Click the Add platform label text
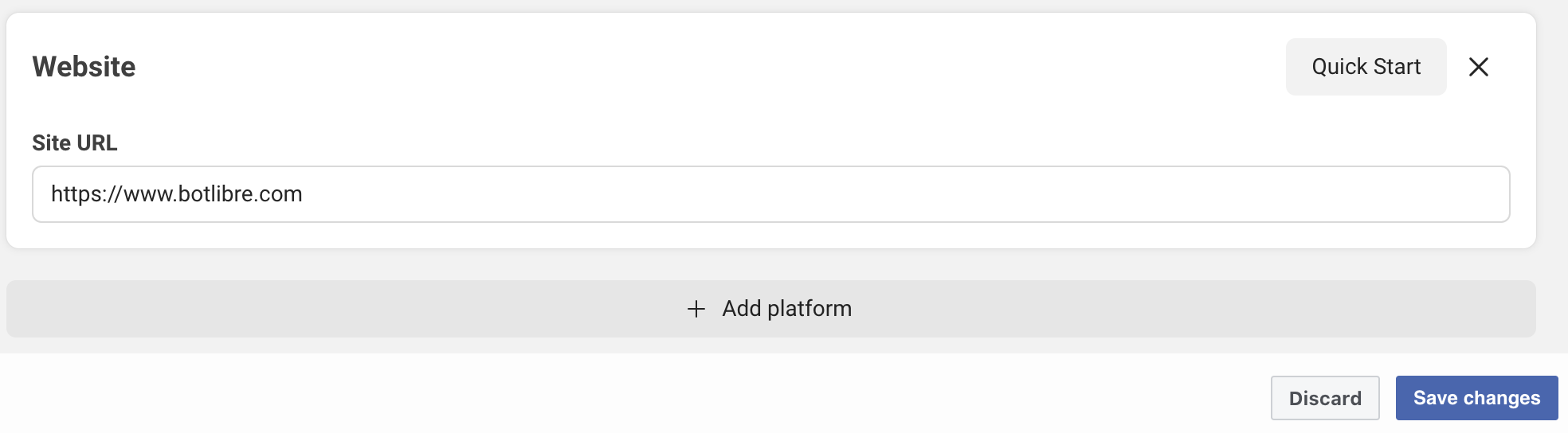This screenshot has width=1568, height=433. (x=786, y=309)
